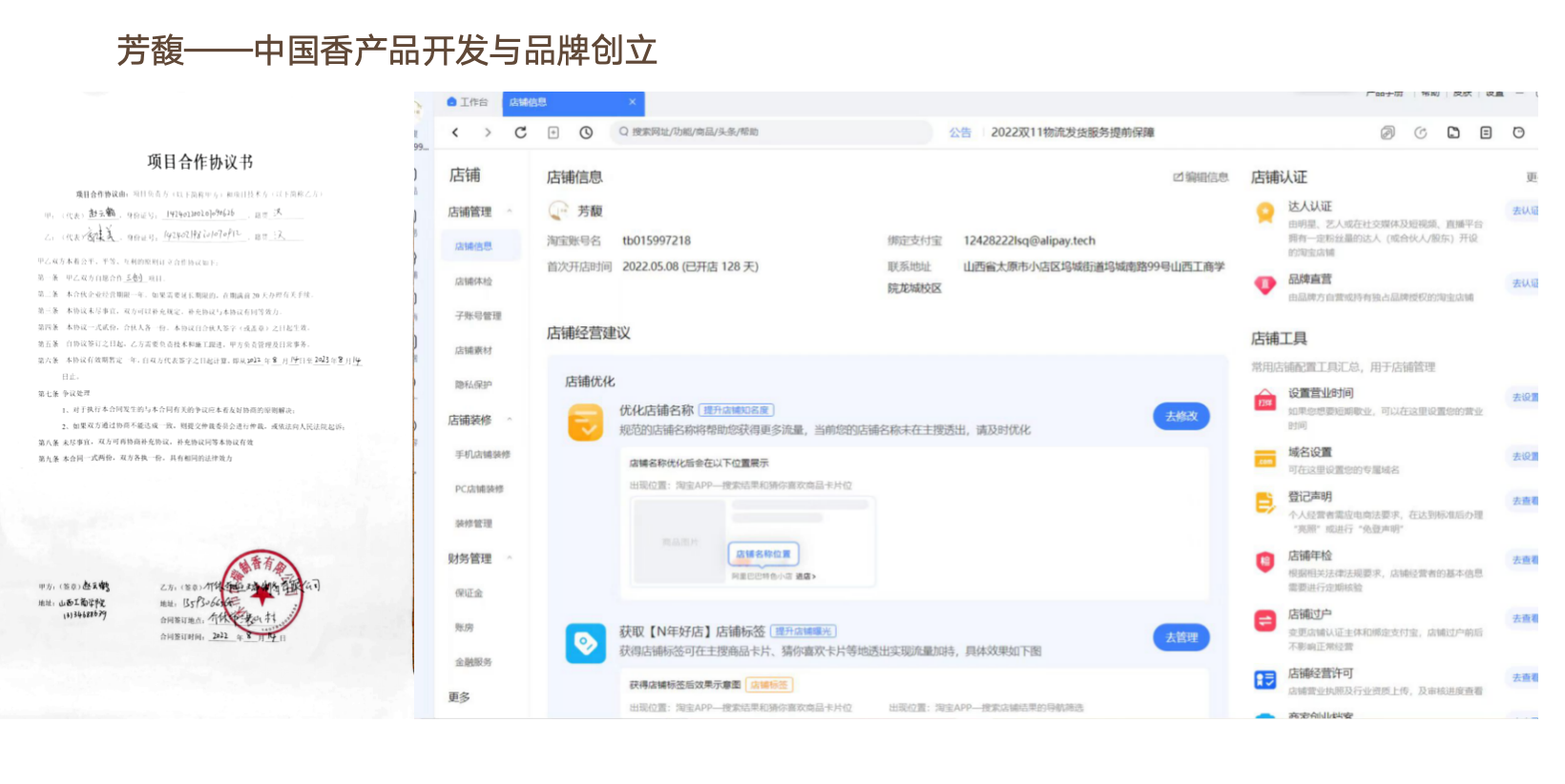Click the 项目合作协议书 document image
1565x784 pixels.
point(206,405)
